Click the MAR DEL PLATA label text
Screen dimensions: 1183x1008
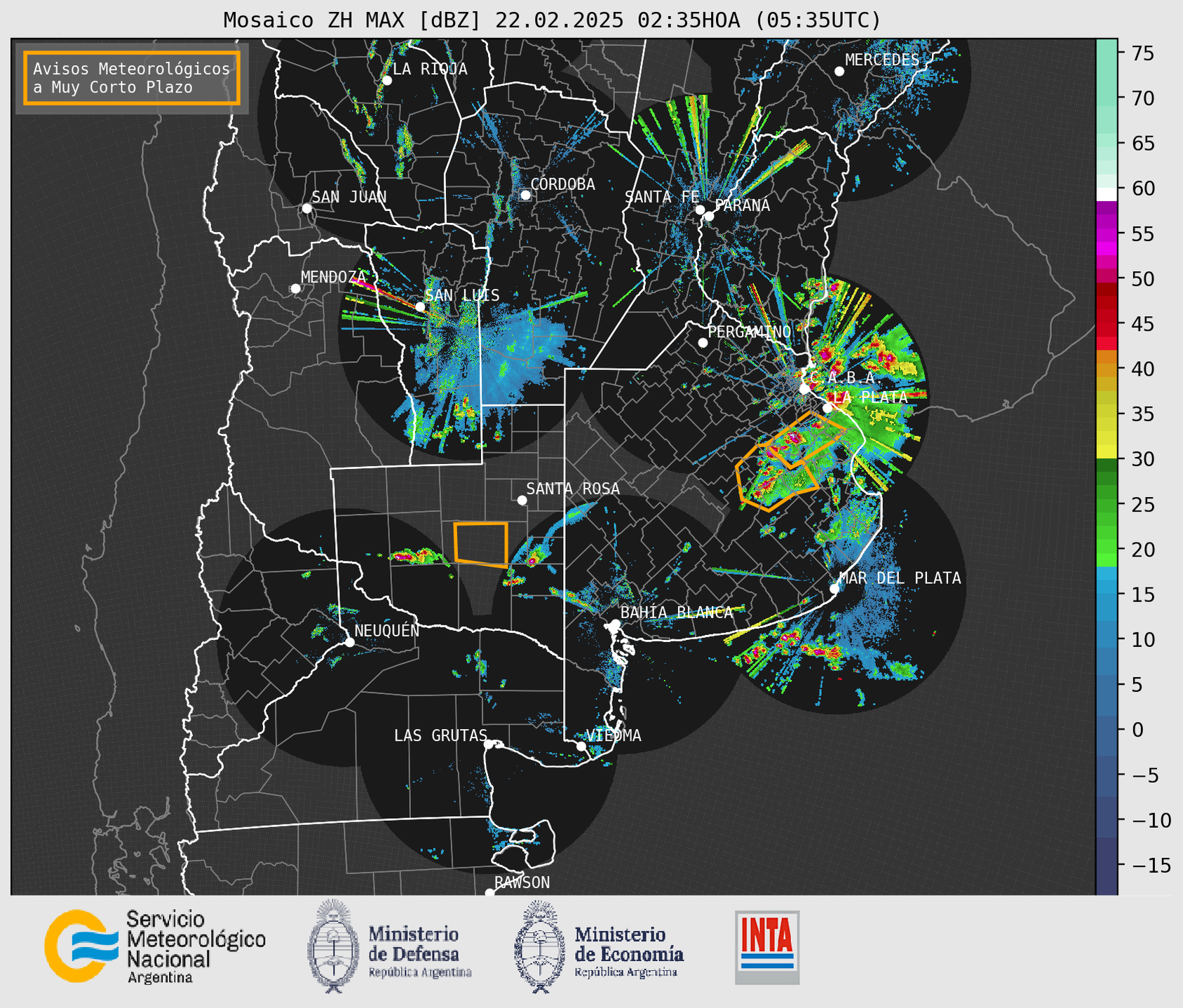(900, 578)
